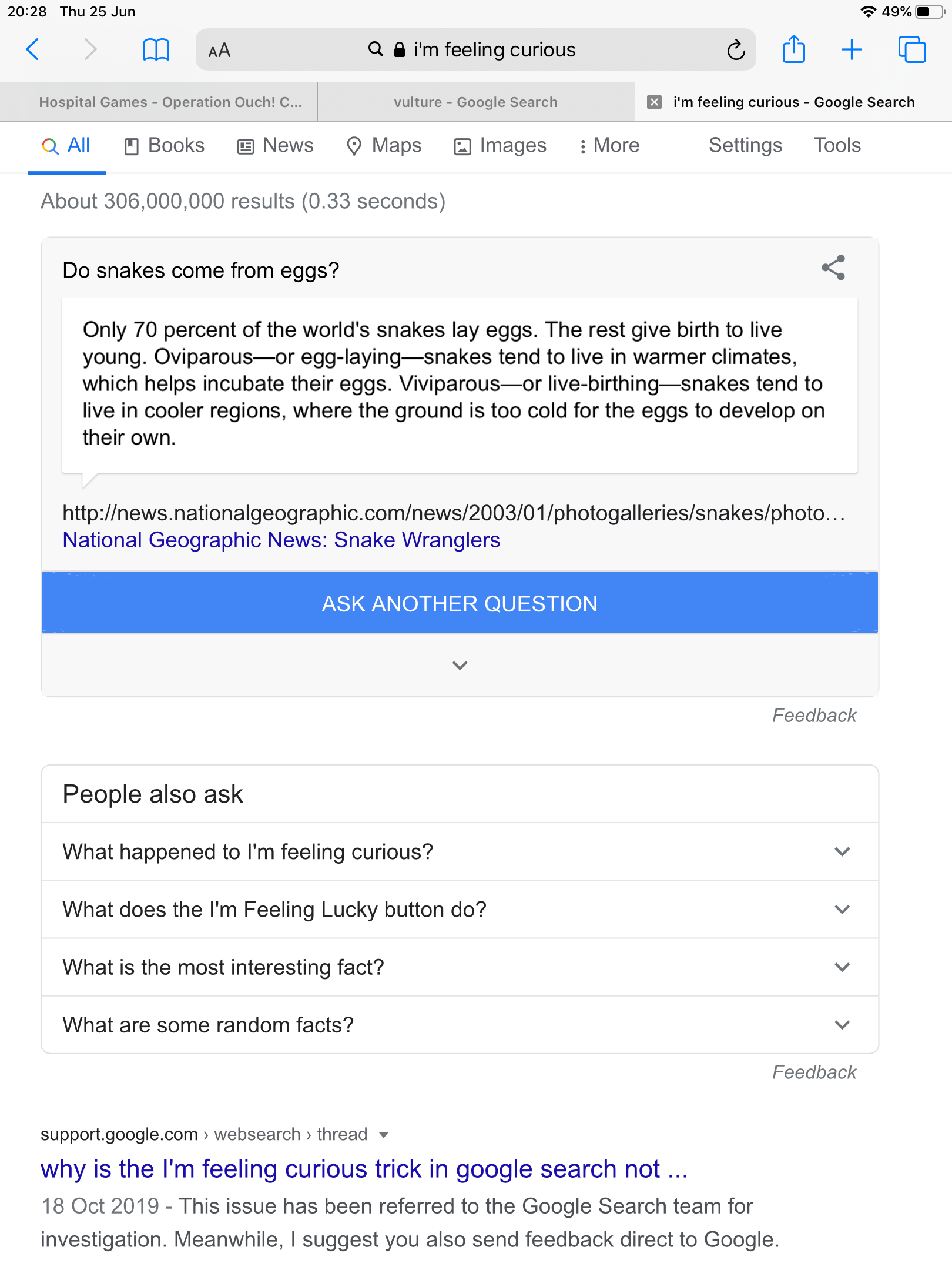The height and width of the screenshot is (1270, 952).
Task: Share the snake eggs answer card
Action: point(833,268)
